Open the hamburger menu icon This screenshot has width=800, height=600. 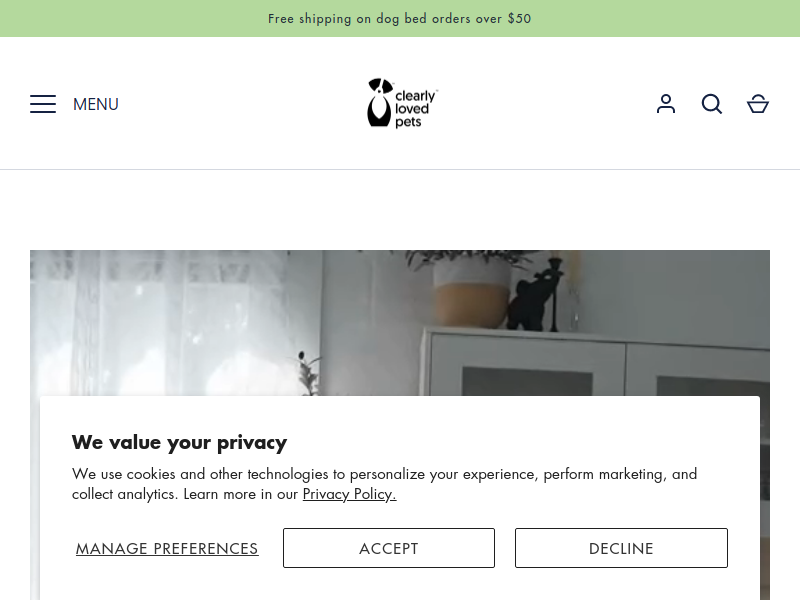(43, 104)
